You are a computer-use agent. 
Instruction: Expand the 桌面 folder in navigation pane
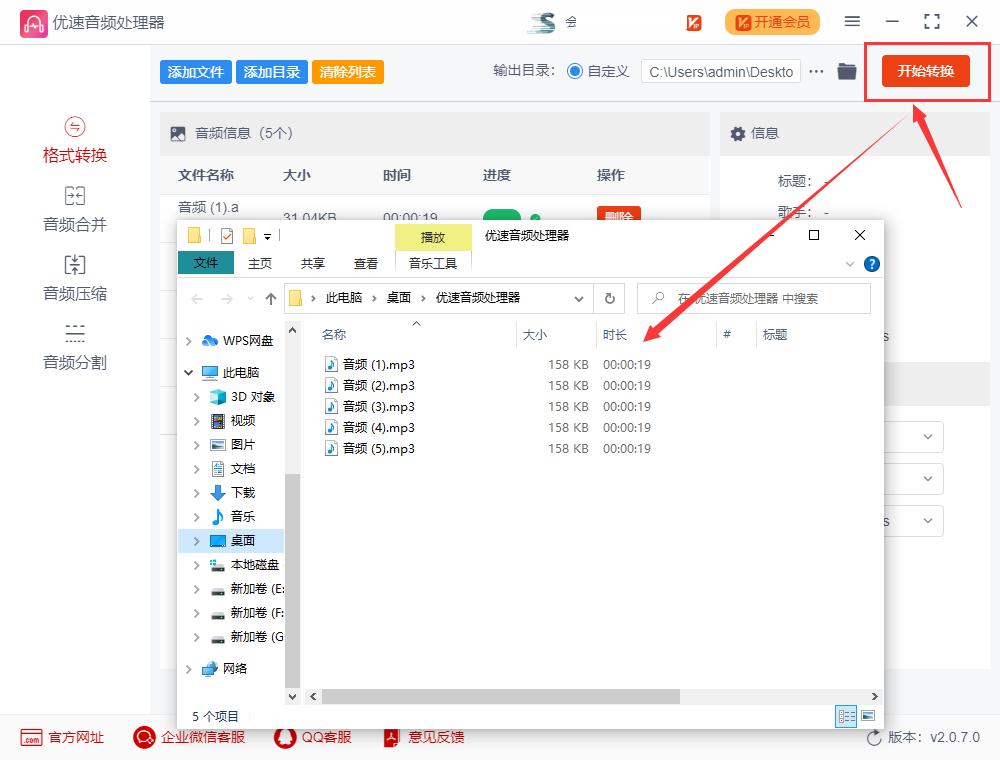(196, 540)
